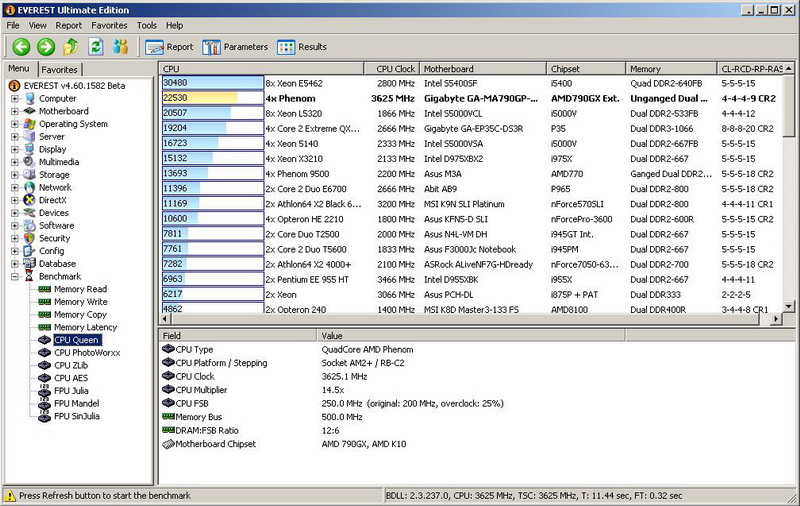
Task: Select the Benchmark hourglass icon
Action: point(30,276)
